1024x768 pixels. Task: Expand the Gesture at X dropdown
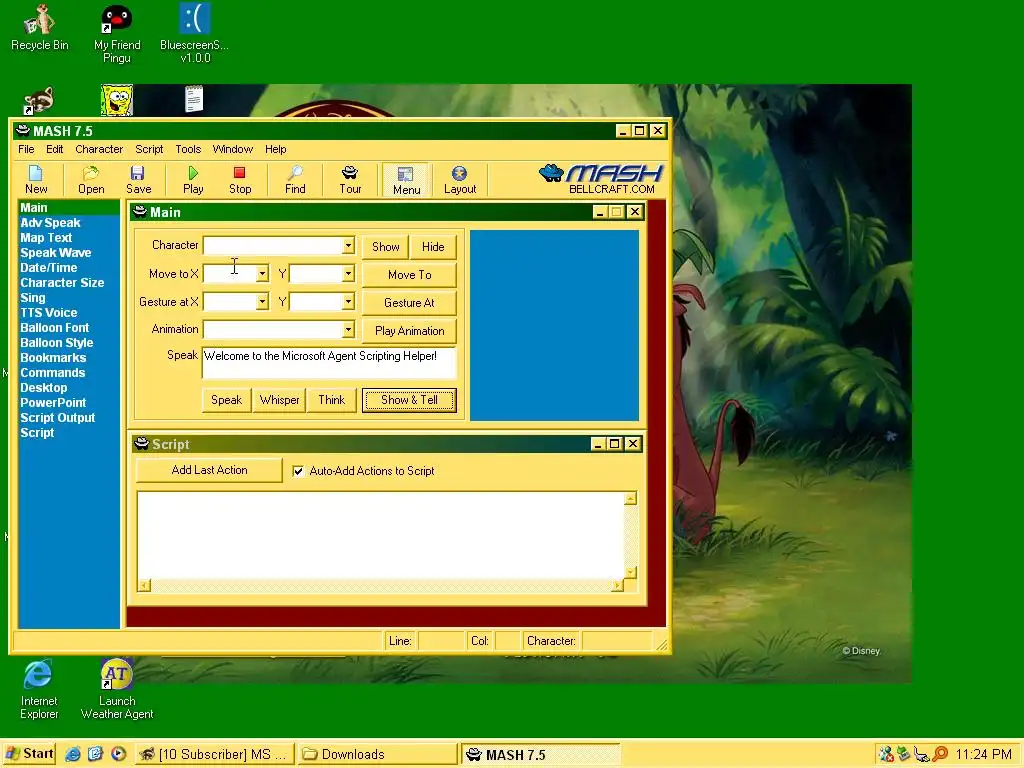point(262,302)
